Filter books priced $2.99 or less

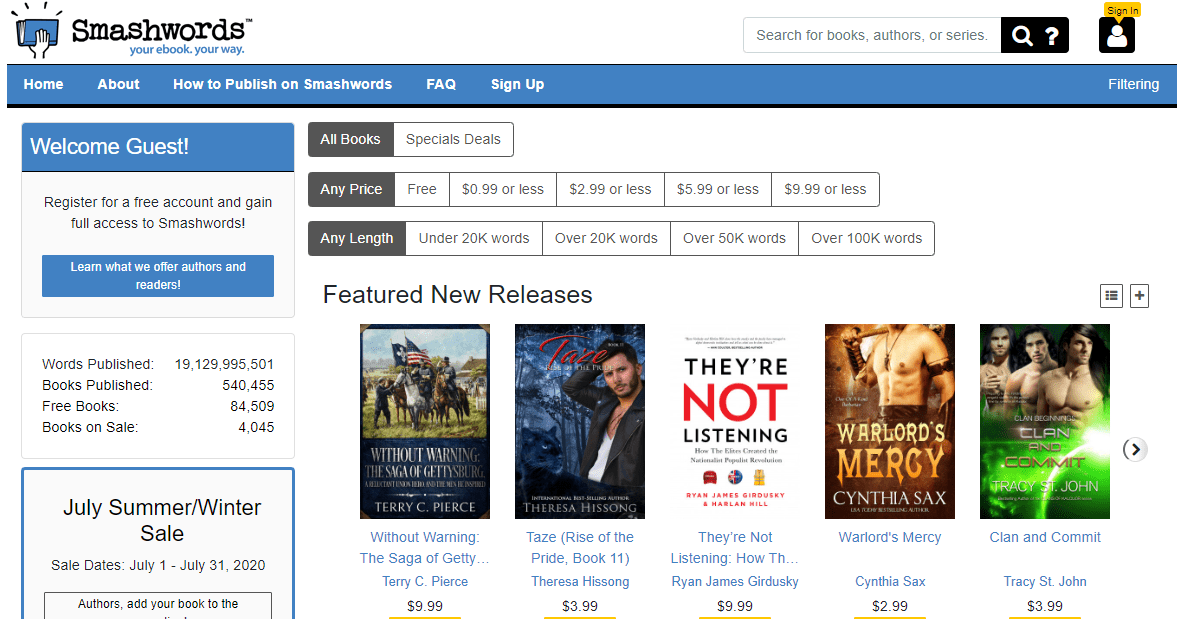(x=609, y=189)
